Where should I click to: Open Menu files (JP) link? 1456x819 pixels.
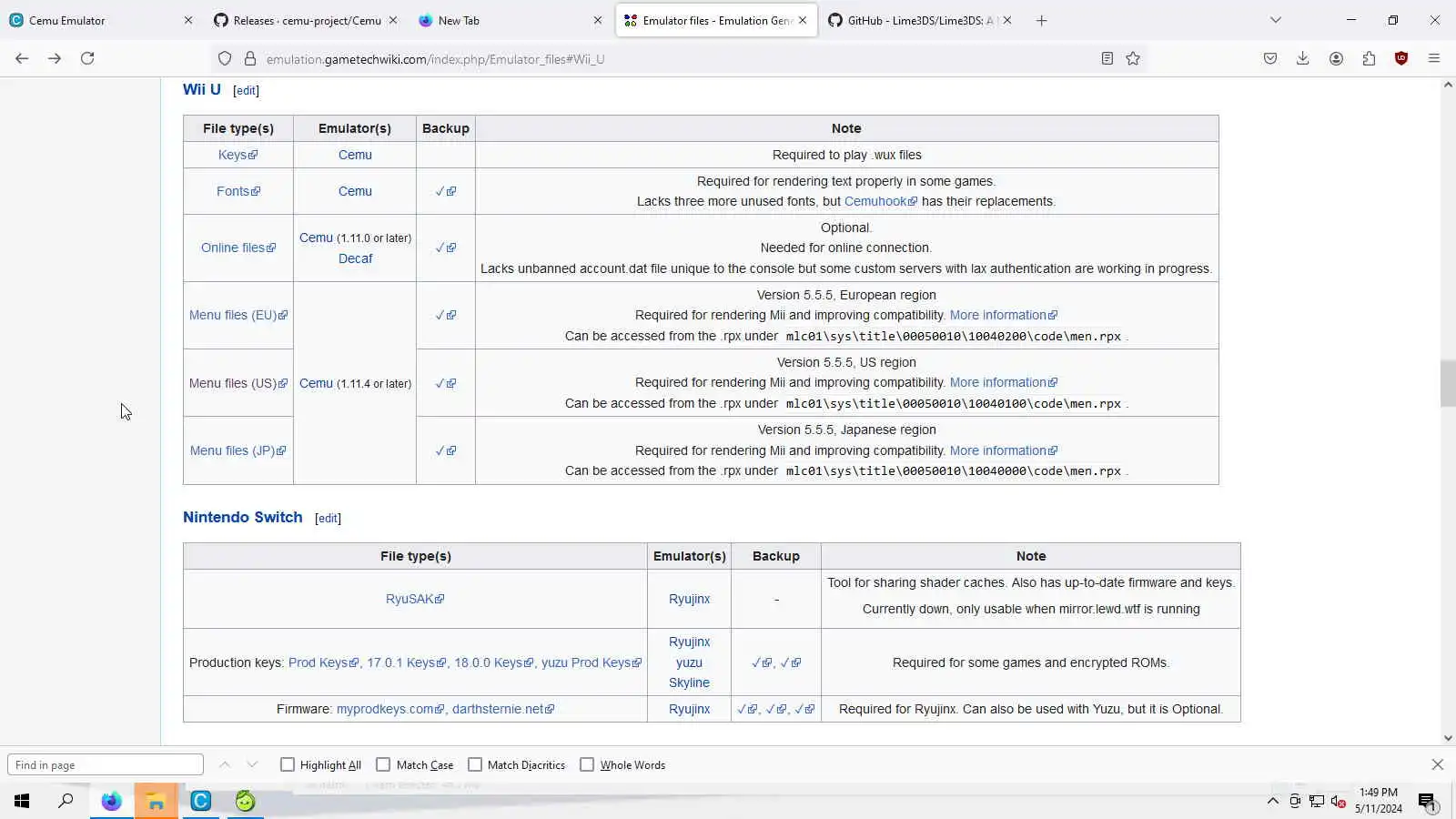pyautogui.click(x=238, y=450)
